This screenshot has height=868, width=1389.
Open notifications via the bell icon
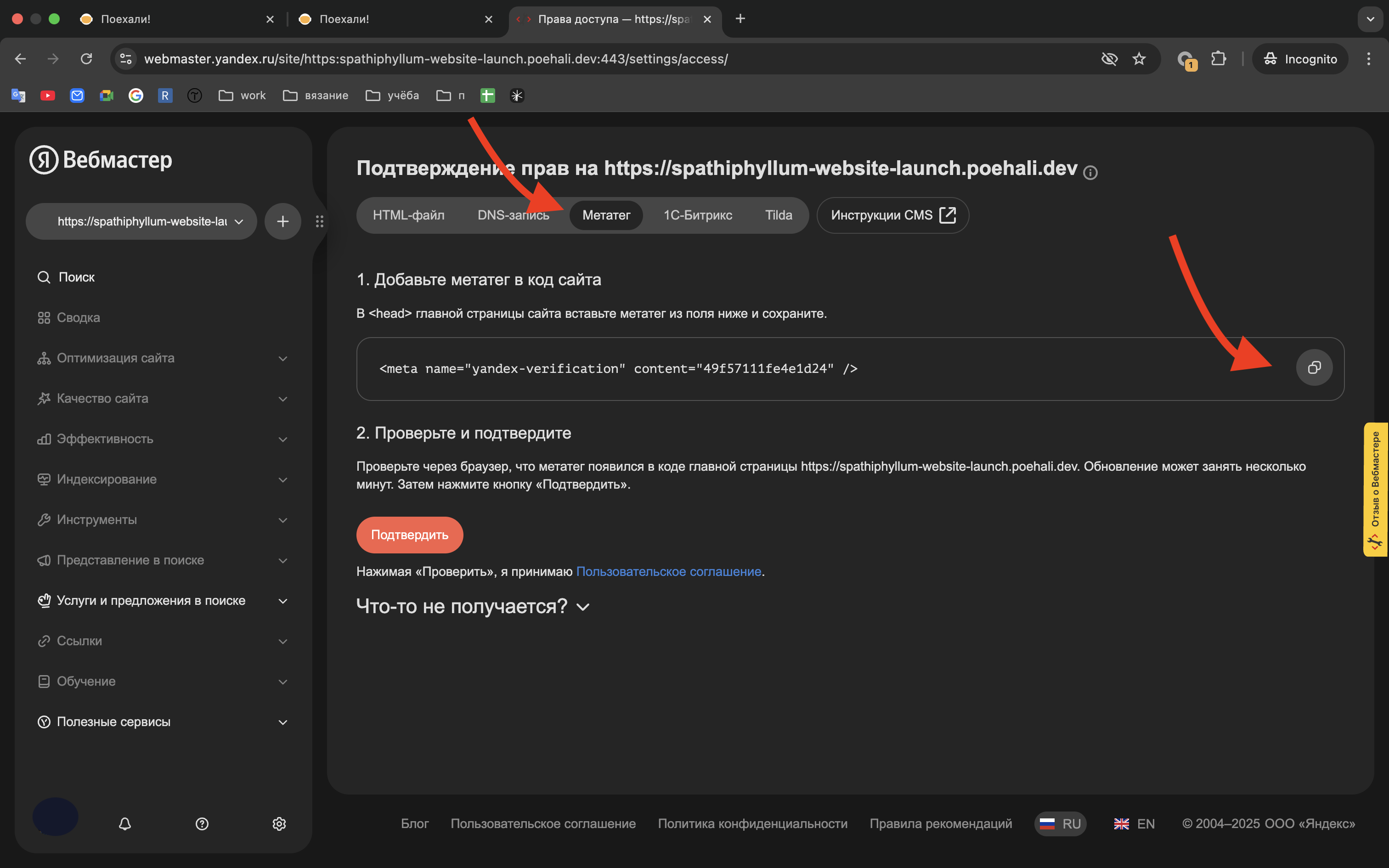124,824
